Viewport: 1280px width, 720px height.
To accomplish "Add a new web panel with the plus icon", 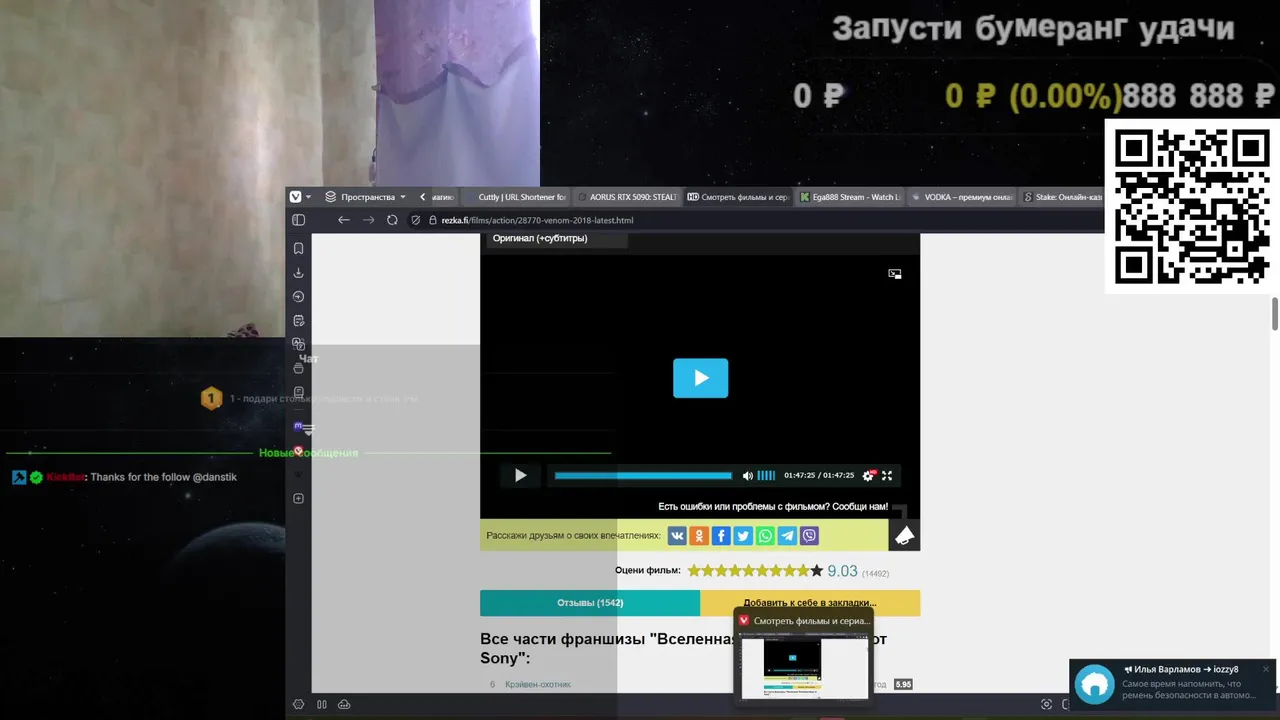I will pyautogui.click(x=298, y=498).
